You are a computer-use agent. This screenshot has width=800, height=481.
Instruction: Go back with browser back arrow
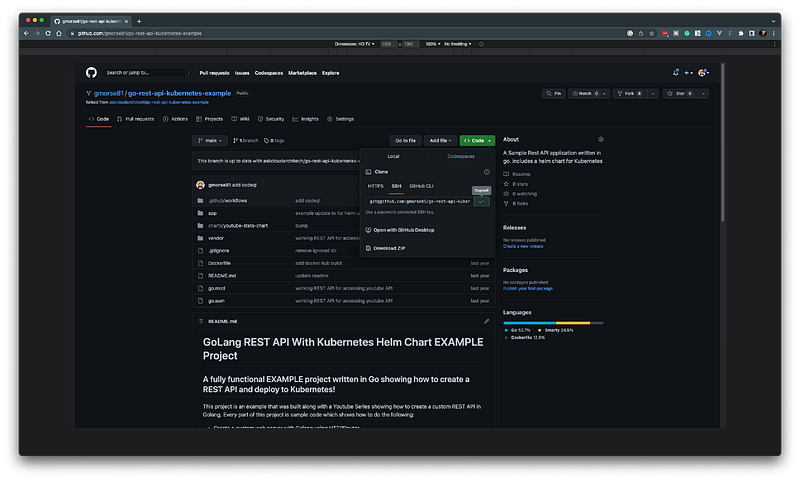click(26, 33)
